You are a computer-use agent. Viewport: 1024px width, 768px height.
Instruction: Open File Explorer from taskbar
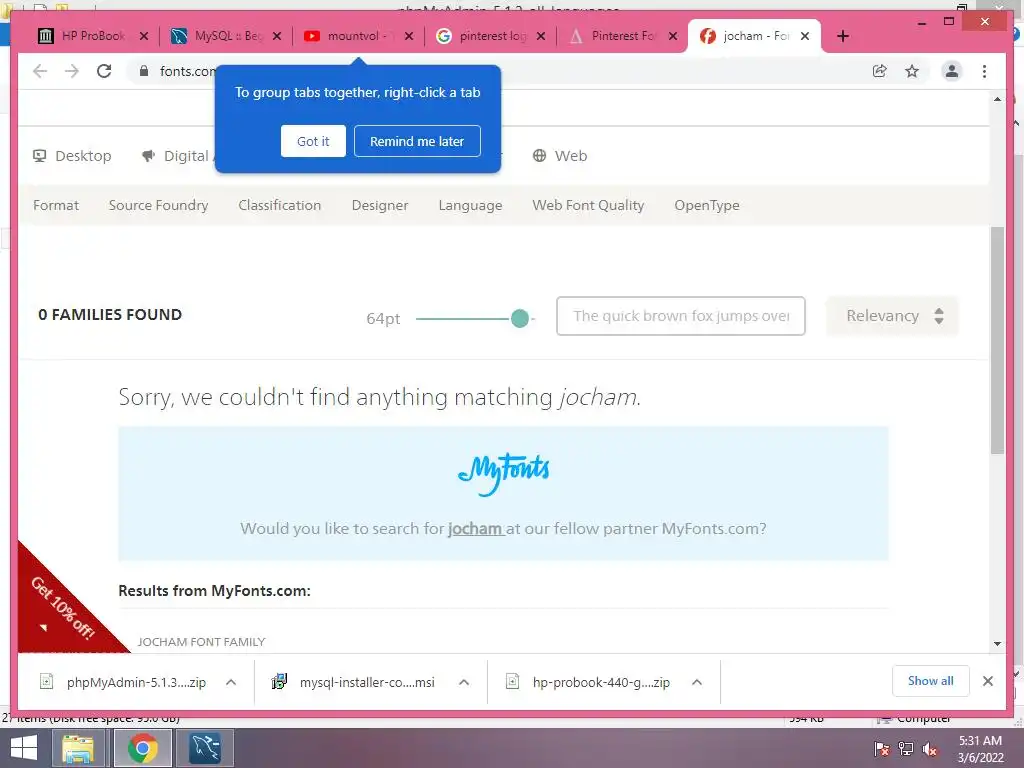pos(78,748)
